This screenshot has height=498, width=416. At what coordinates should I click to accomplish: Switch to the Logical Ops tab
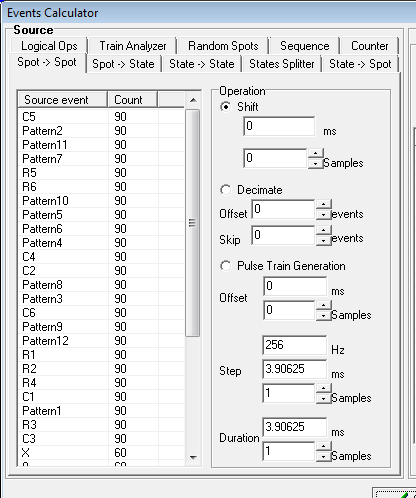point(49,46)
